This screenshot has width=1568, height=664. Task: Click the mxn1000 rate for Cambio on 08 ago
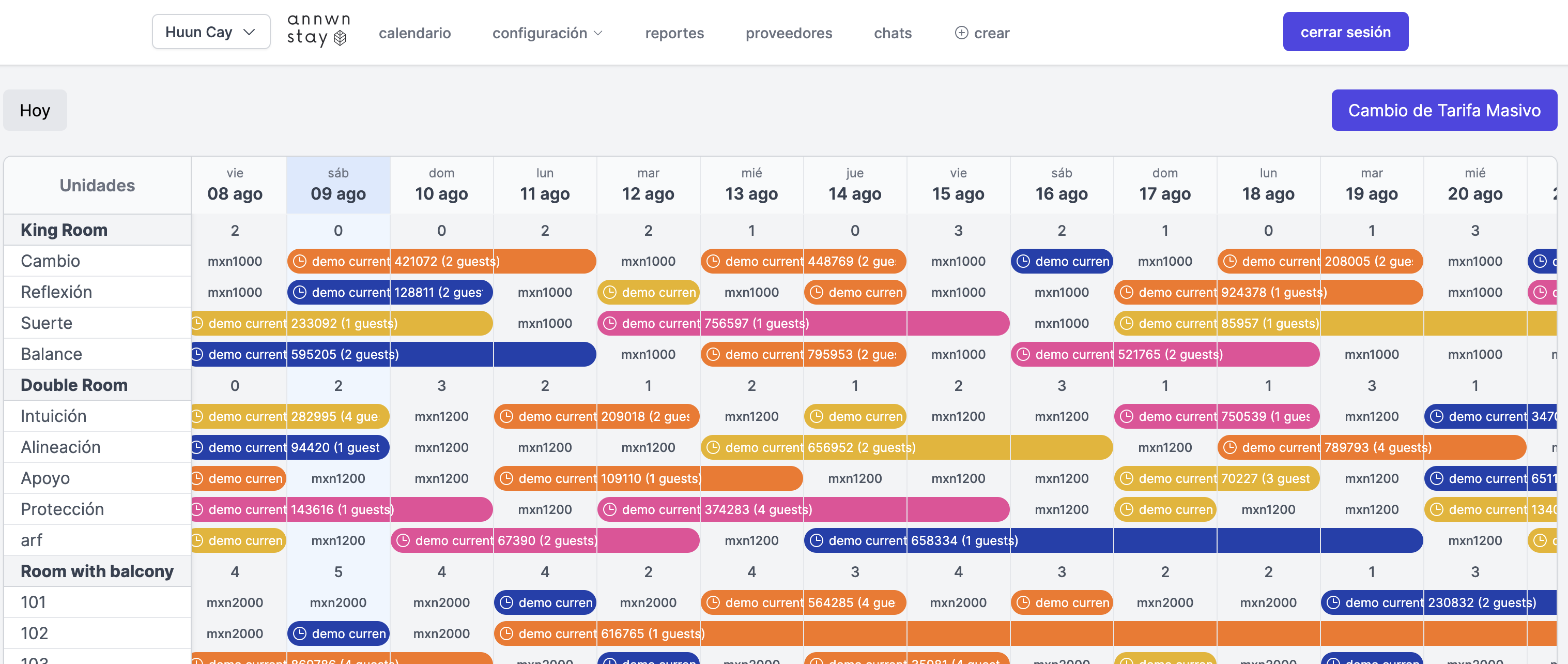coord(235,261)
